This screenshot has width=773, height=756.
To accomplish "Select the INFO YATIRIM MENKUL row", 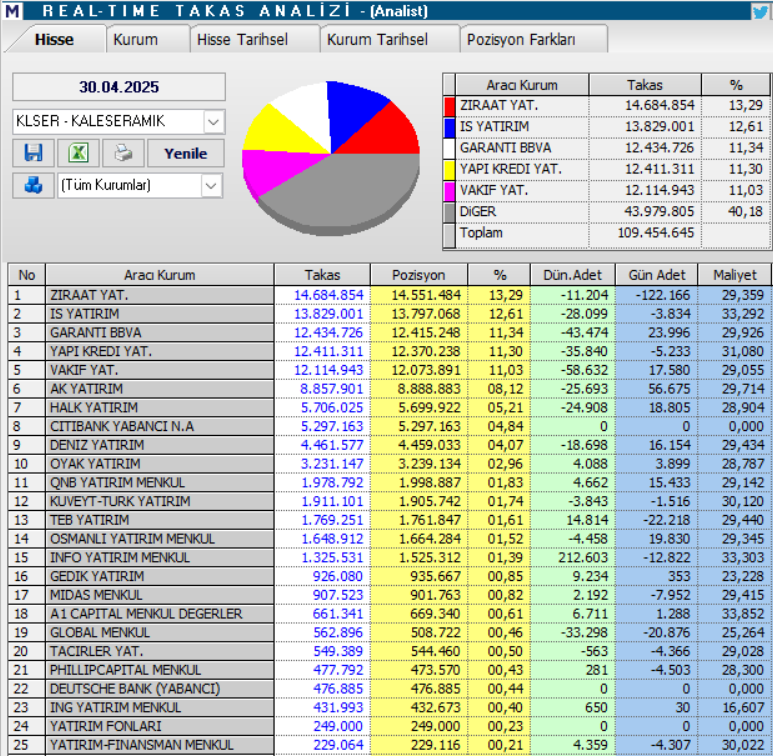I will [389, 557].
